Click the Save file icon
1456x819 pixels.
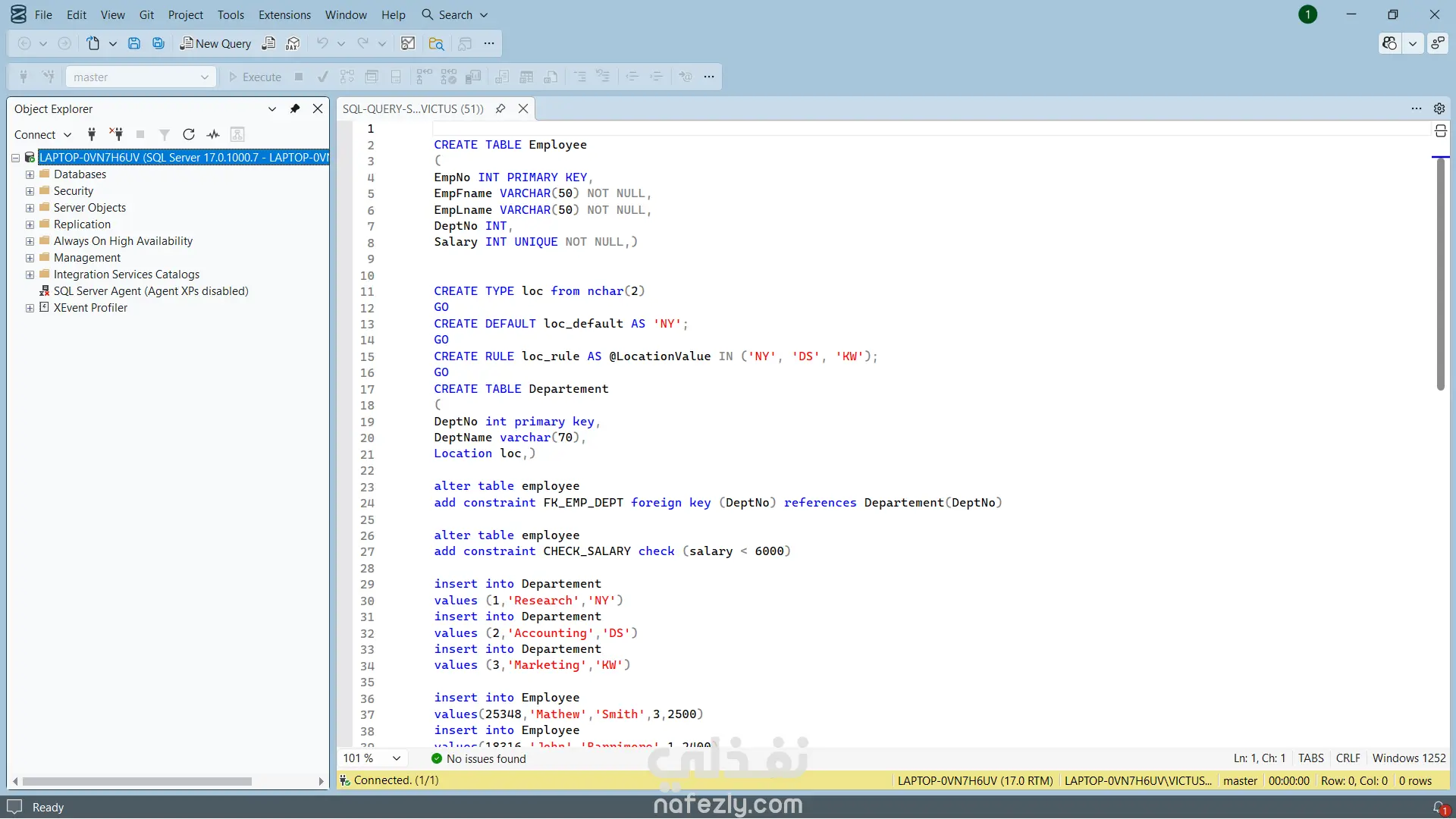[x=134, y=43]
